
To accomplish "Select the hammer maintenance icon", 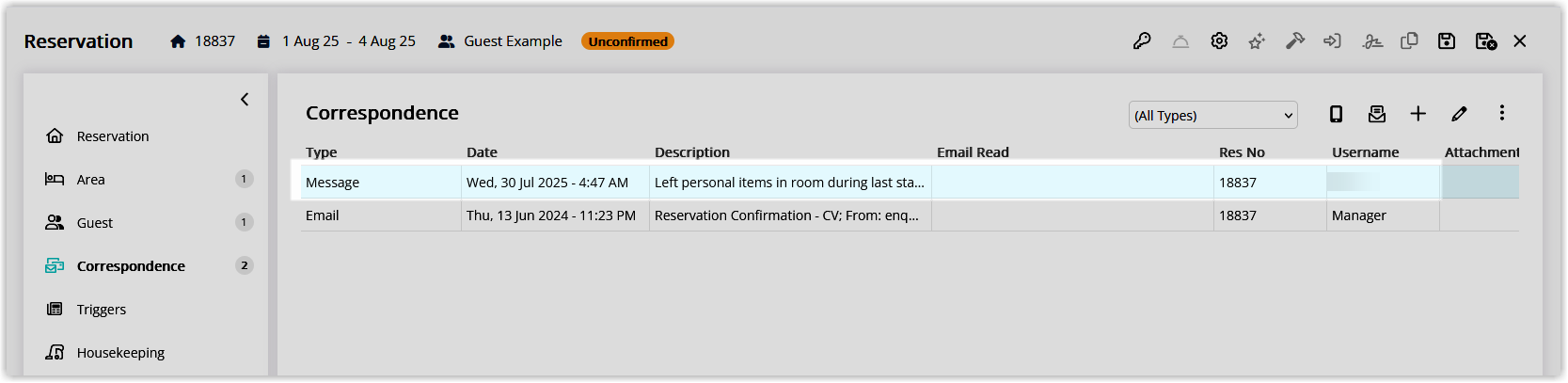I will click(1295, 41).
